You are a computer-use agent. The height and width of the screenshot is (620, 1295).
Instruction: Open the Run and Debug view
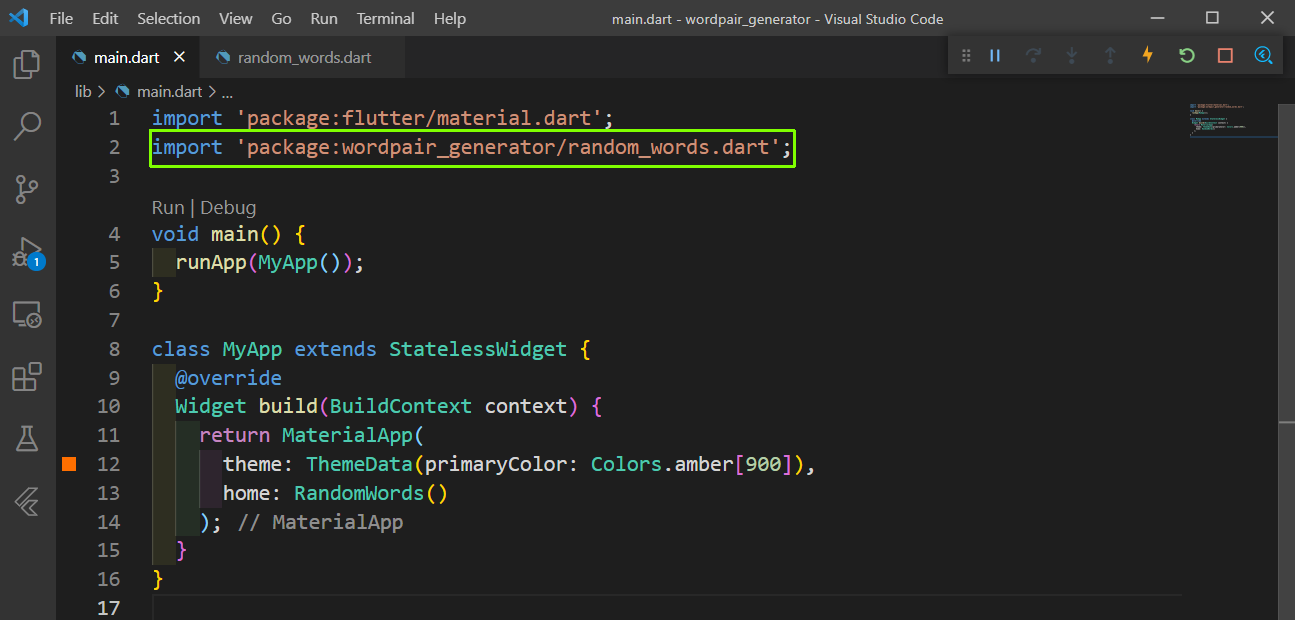[x=27, y=252]
